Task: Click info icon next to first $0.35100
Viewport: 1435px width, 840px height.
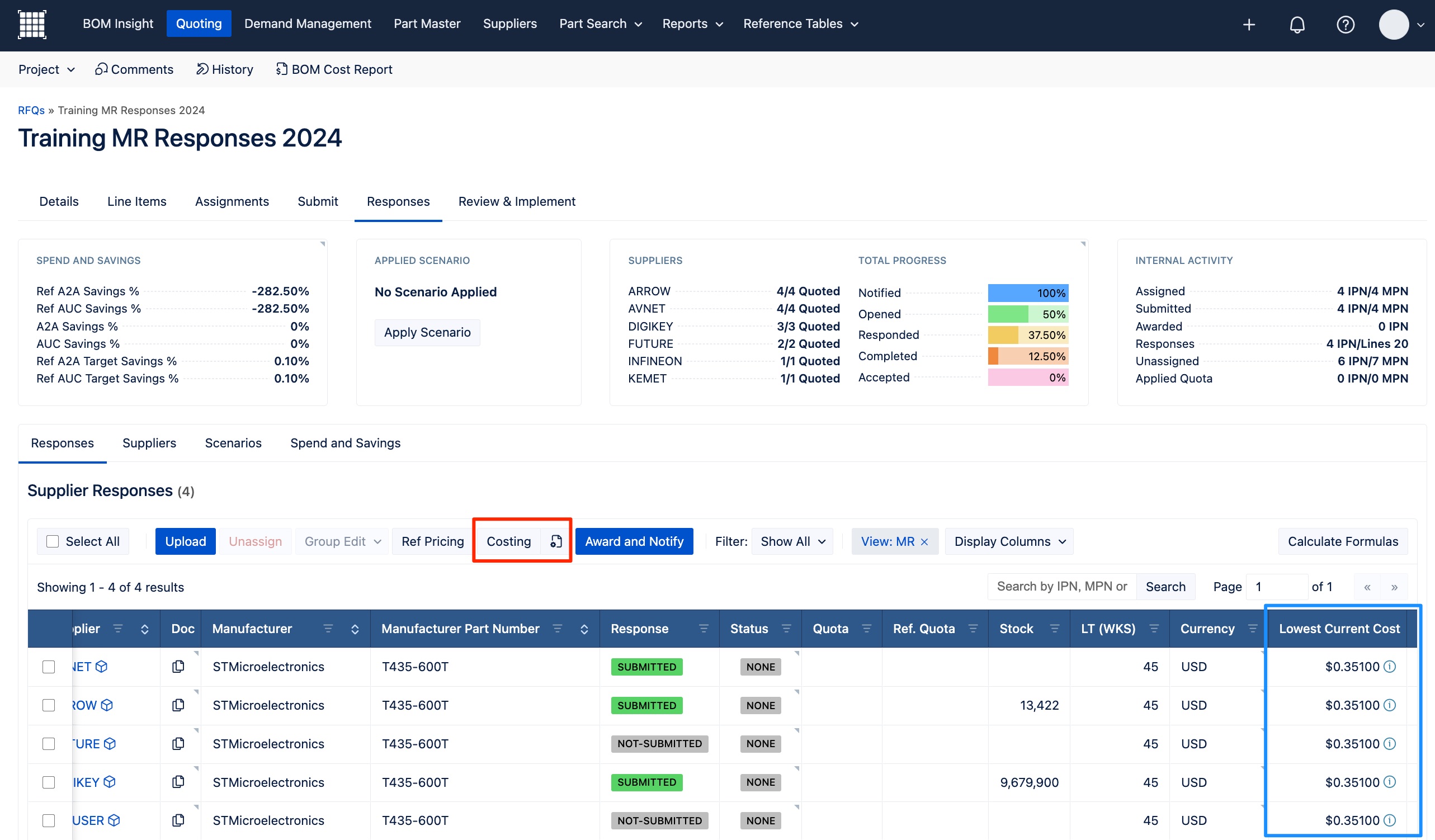Action: [x=1390, y=666]
